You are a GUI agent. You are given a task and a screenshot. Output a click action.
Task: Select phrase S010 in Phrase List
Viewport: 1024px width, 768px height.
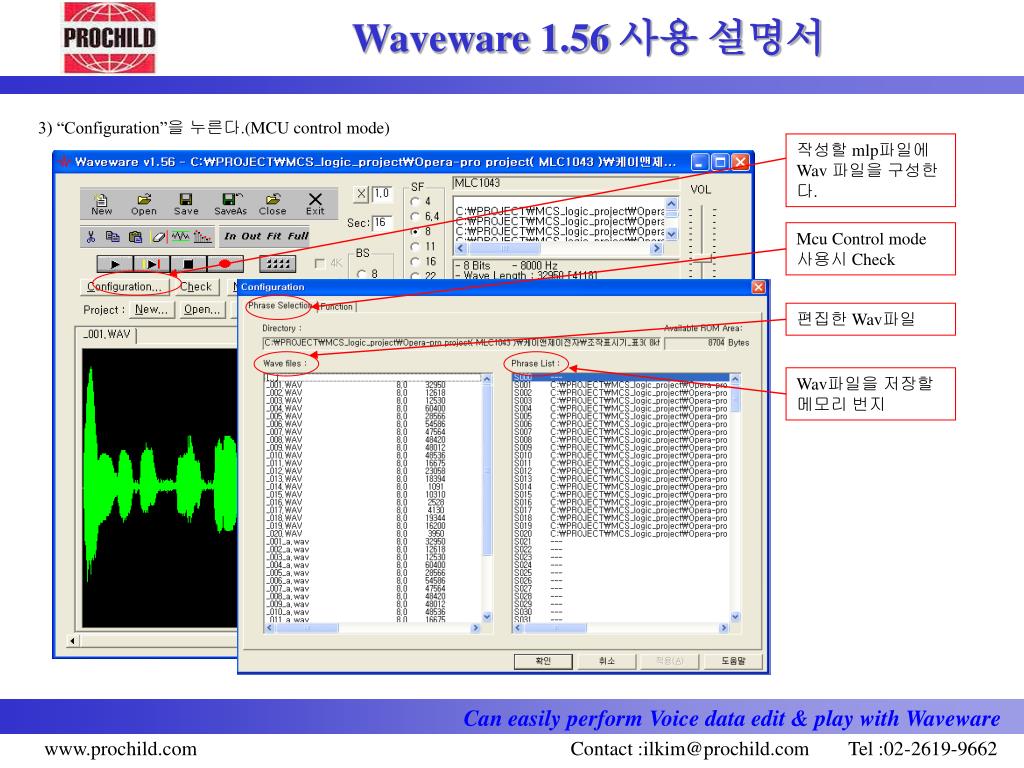[621, 456]
